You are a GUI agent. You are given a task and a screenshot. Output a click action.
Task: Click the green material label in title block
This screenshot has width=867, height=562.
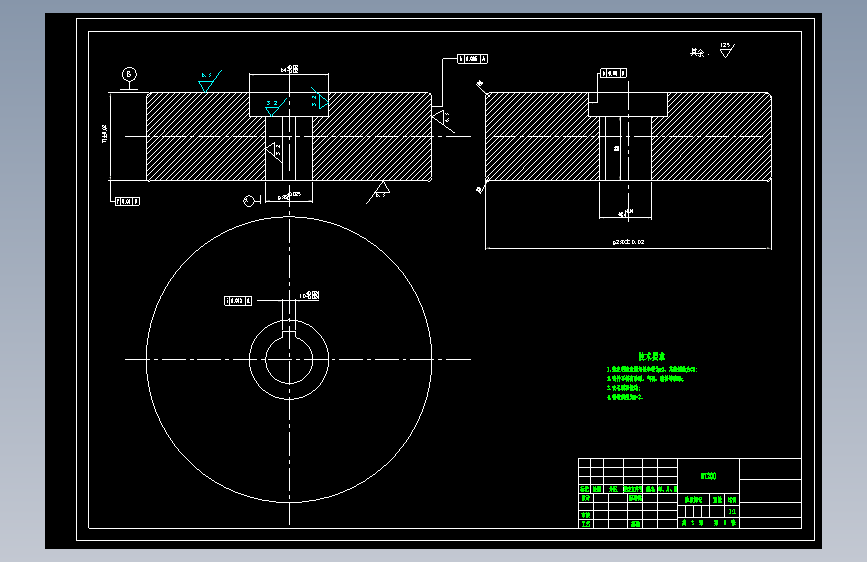click(708, 476)
